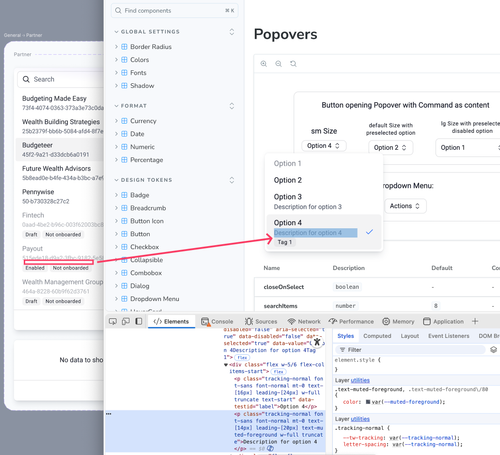Open the first utilities layer link
The image size is (500, 455).
360,380
